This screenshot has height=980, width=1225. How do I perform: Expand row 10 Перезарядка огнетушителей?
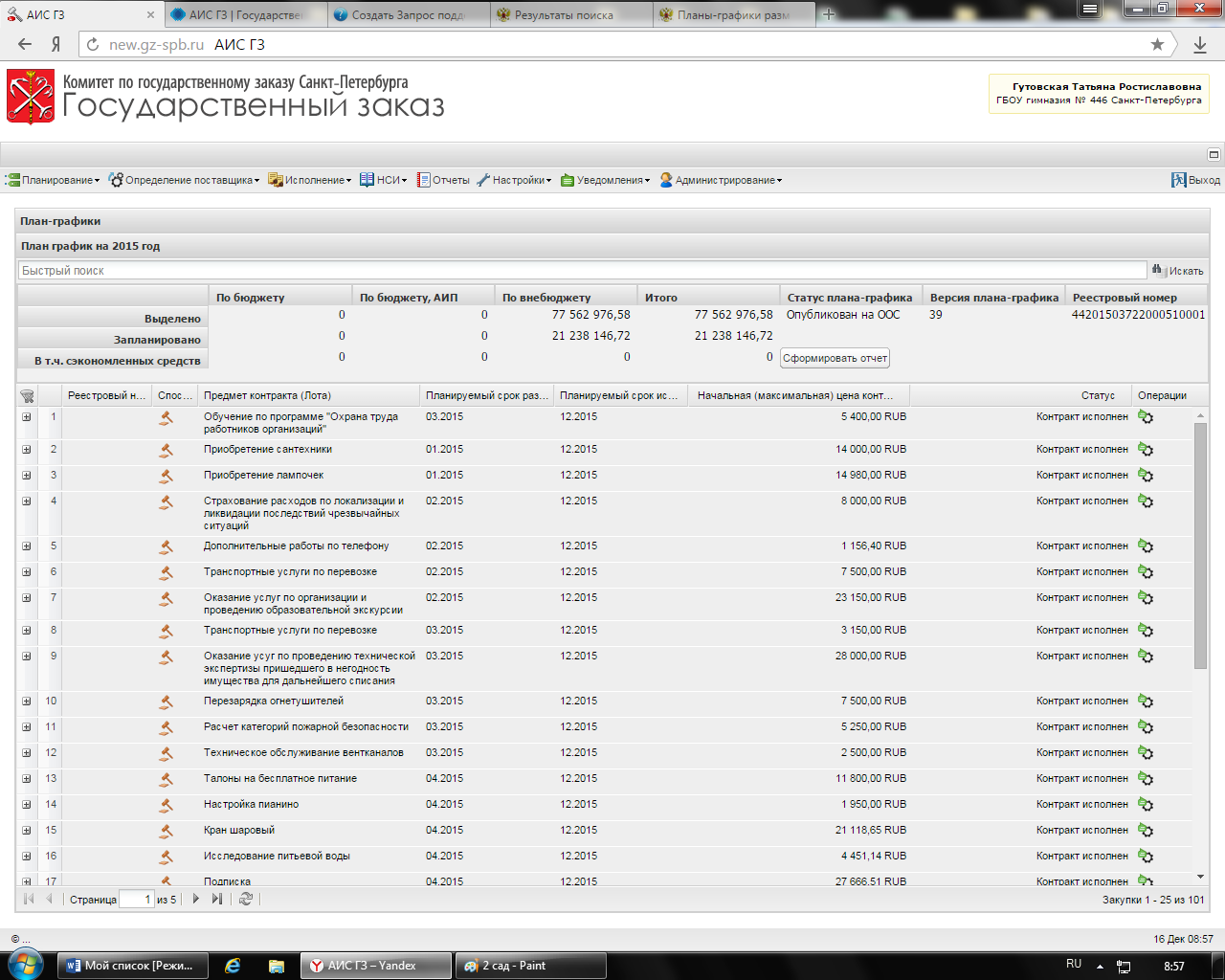click(x=27, y=702)
